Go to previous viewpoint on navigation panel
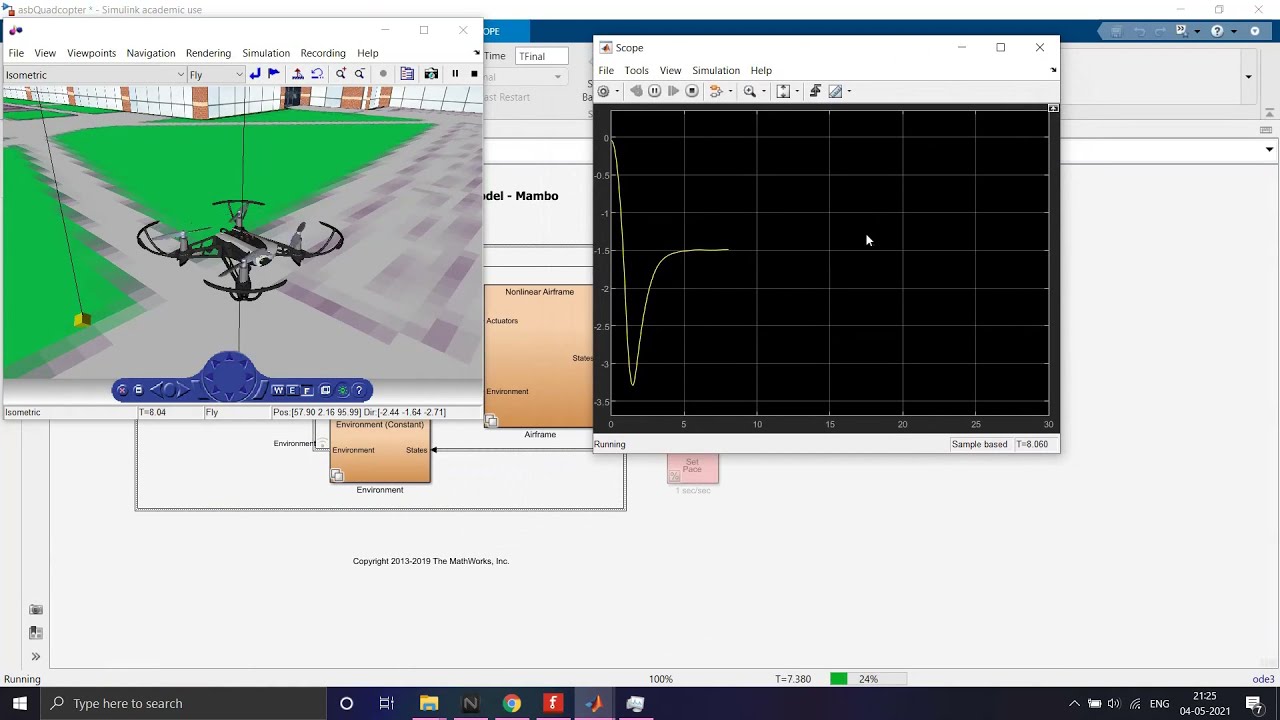This screenshot has height=720, width=1280. pyautogui.click(x=156, y=390)
